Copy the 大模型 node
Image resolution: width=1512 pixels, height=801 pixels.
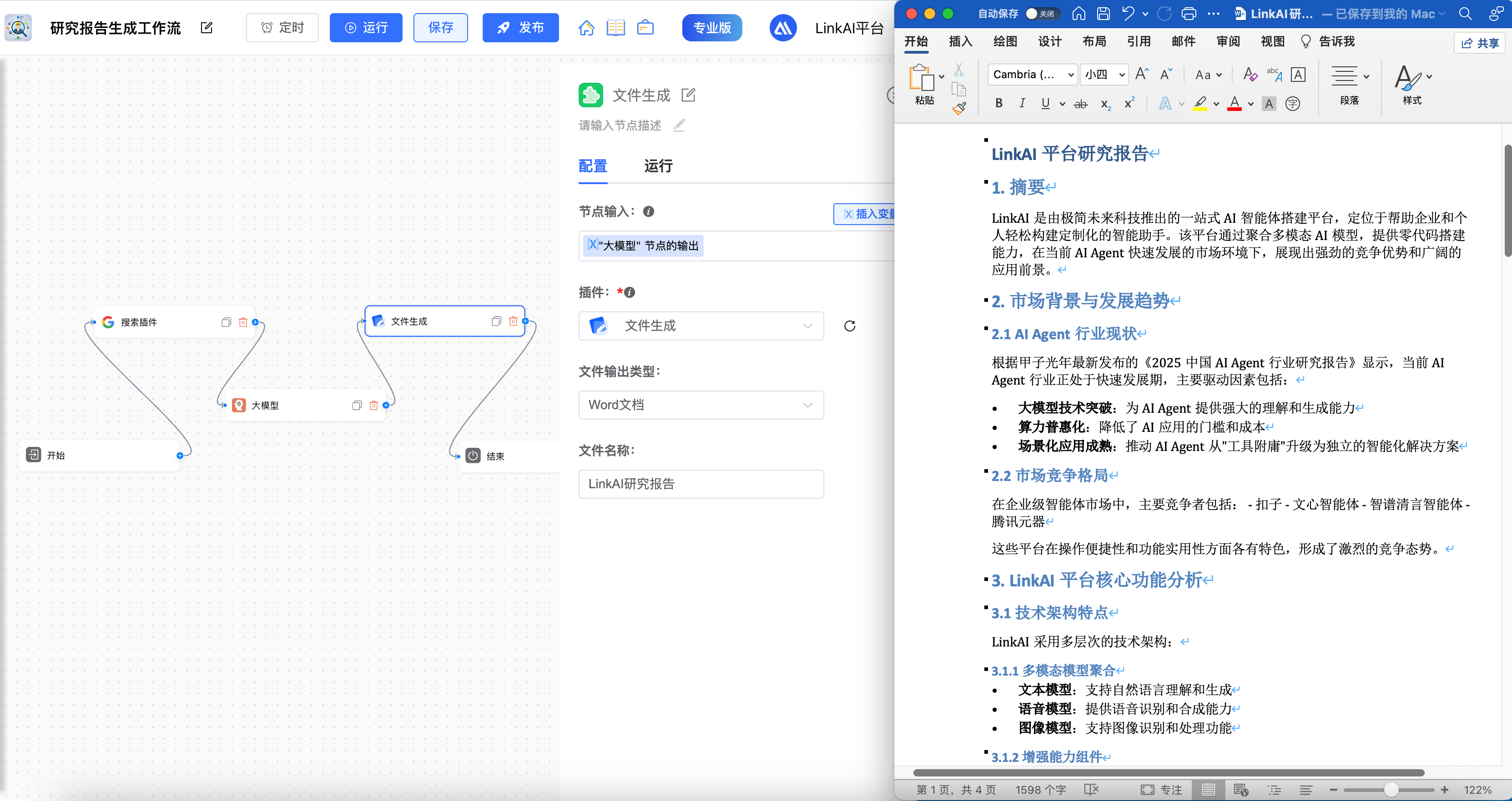point(357,406)
